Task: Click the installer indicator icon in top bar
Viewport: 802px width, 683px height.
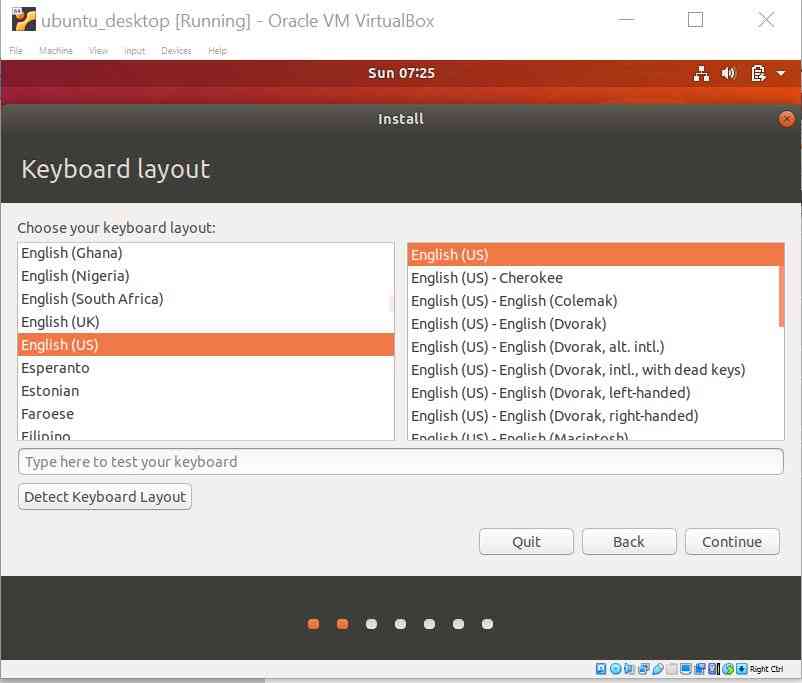Action: pos(758,73)
